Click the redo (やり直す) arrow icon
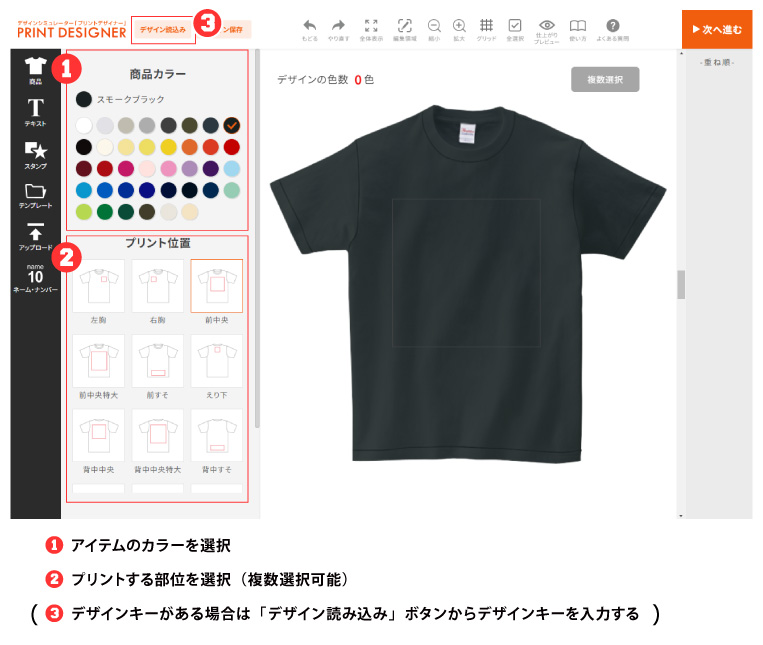This screenshot has width=763, height=645. (338, 26)
